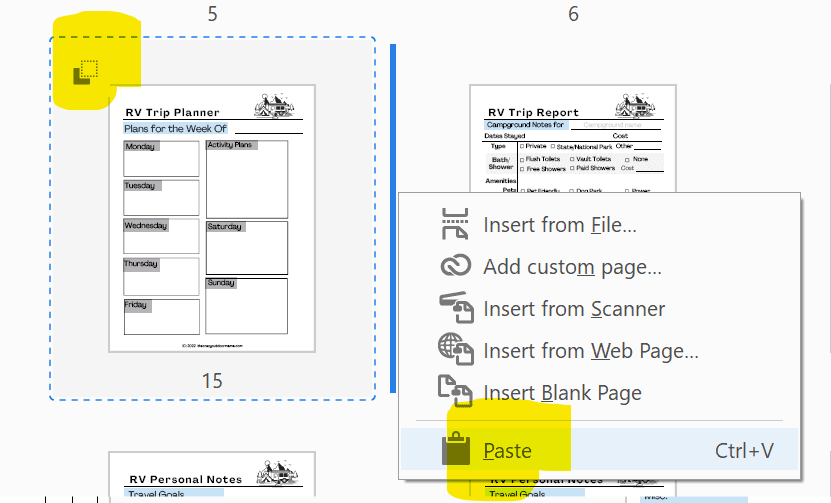
Task: Click the link icon beside Add custom page
Action: pyautogui.click(x=455, y=266)
